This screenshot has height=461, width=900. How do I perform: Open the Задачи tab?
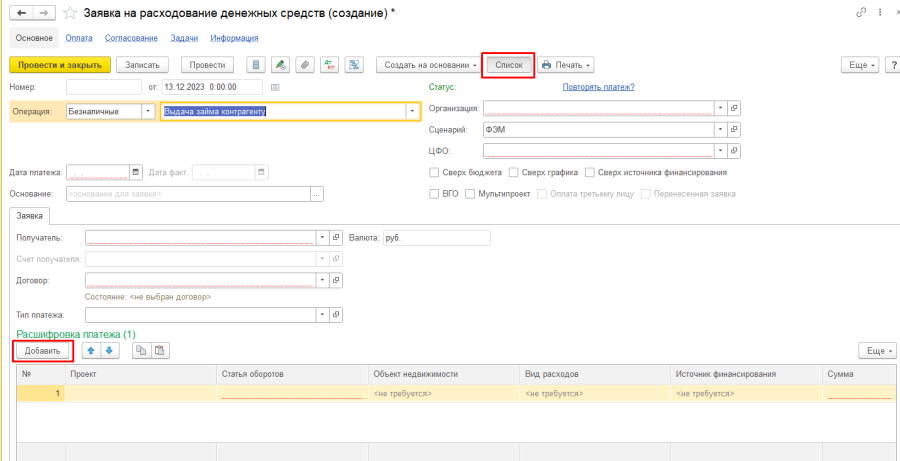coord(184,38)
